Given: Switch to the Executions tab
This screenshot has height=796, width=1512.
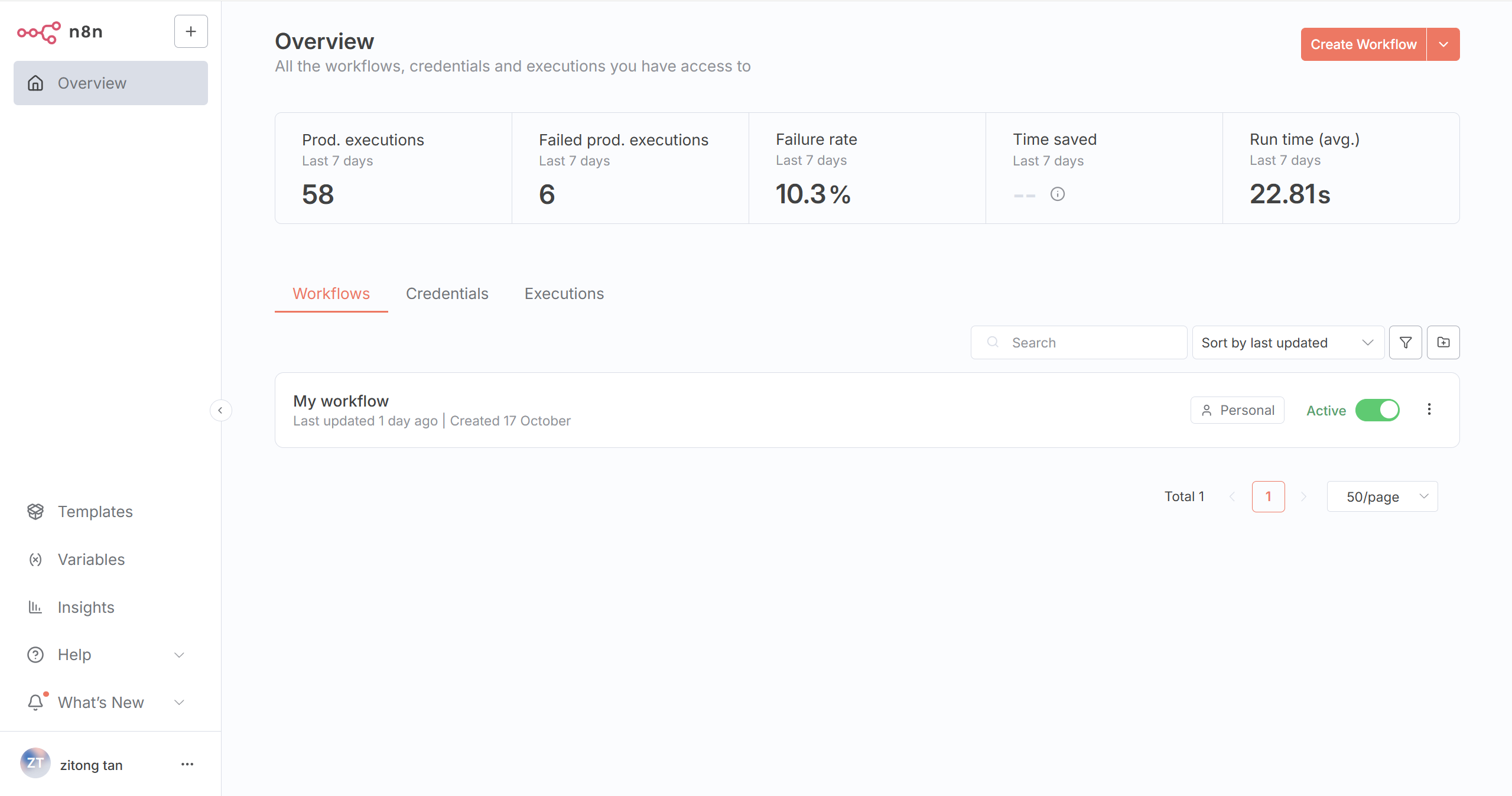Looking at the screenshot, I should click(564, 294).
